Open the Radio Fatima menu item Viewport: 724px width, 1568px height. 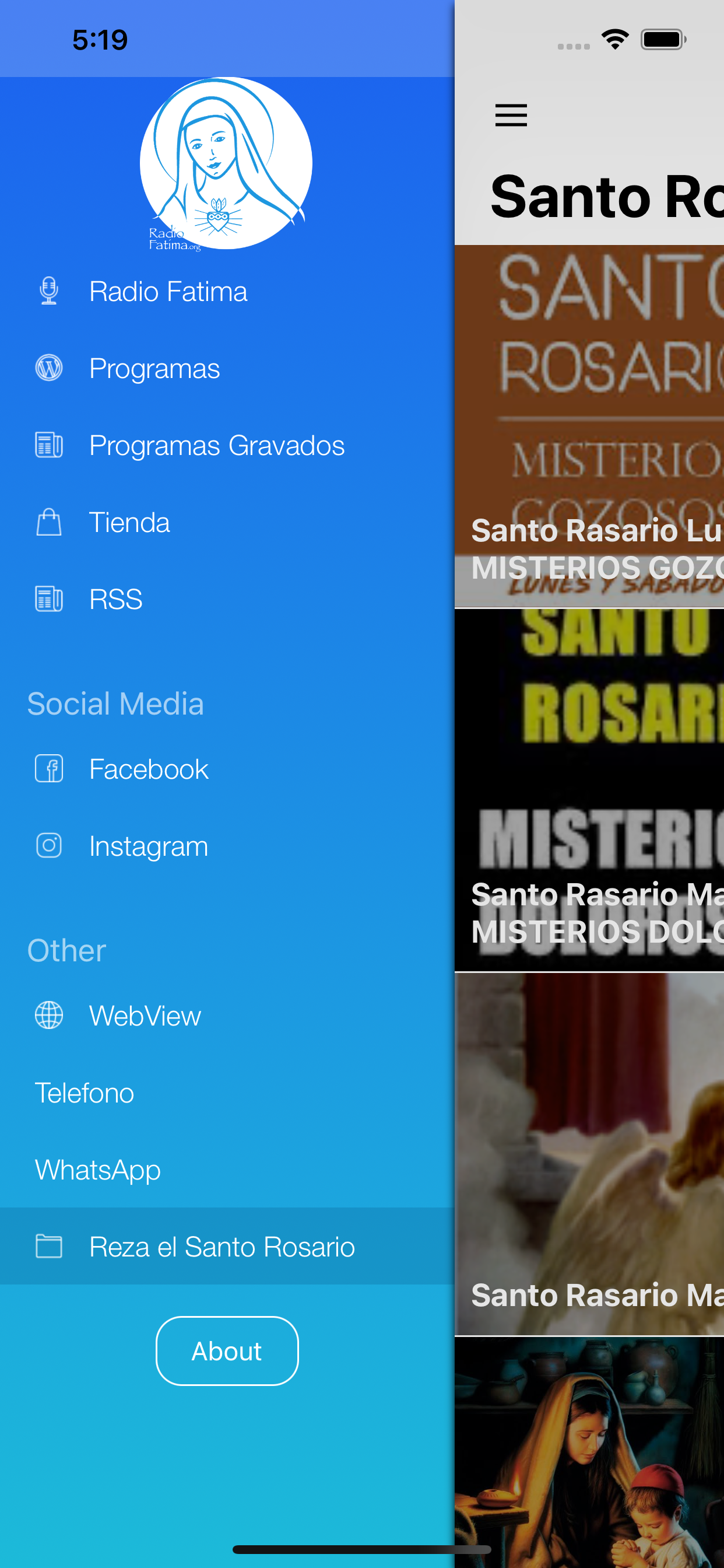point(227,291)
